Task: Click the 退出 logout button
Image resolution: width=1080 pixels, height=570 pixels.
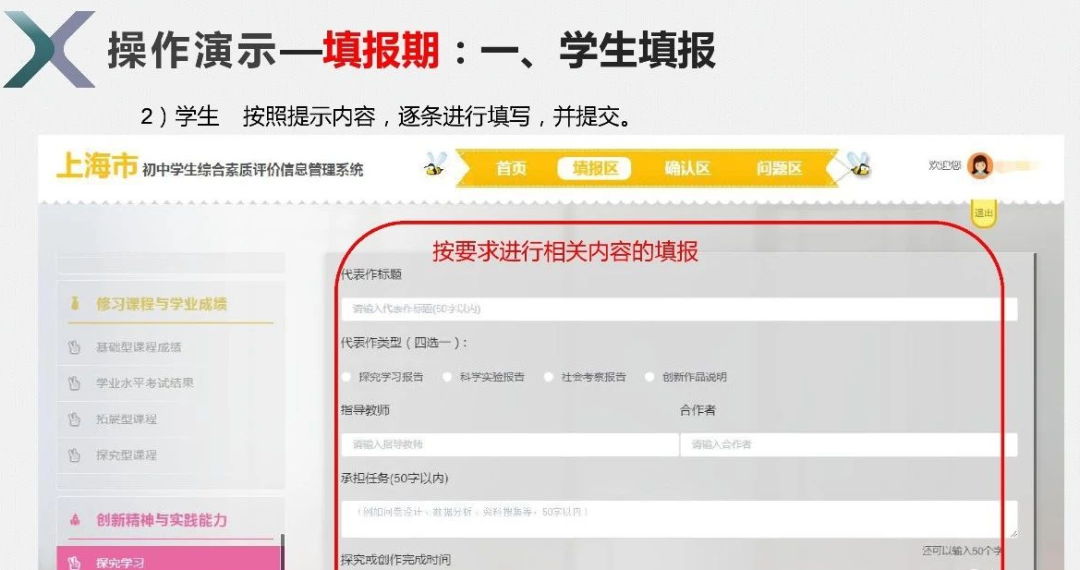Action: pyautogui.click(x=984, y=213)
